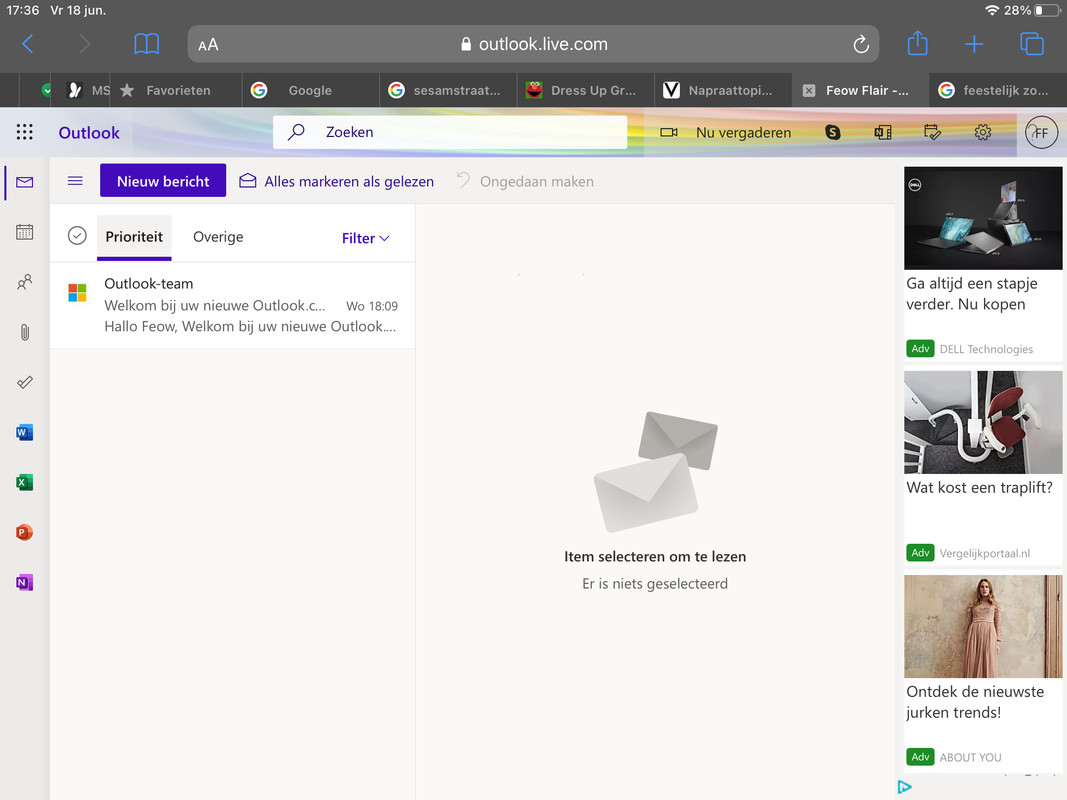Click 'Wat kost een traplift?' ad text
Image resolution: width=1067 pixels, height=800 pixels.
pos(979,488)
